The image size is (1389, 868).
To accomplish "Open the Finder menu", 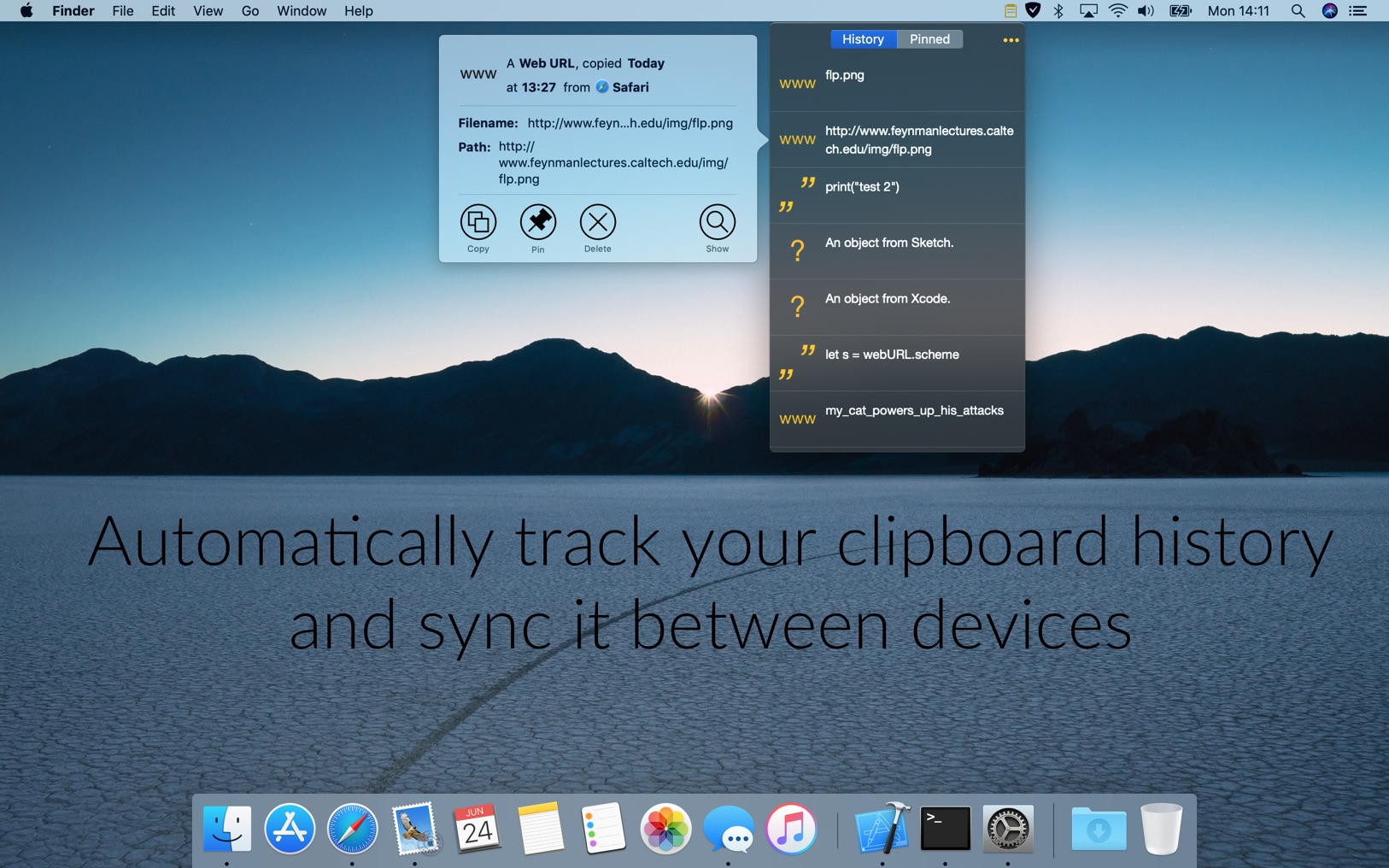I will pyautogui.click(x=73, y=11).
